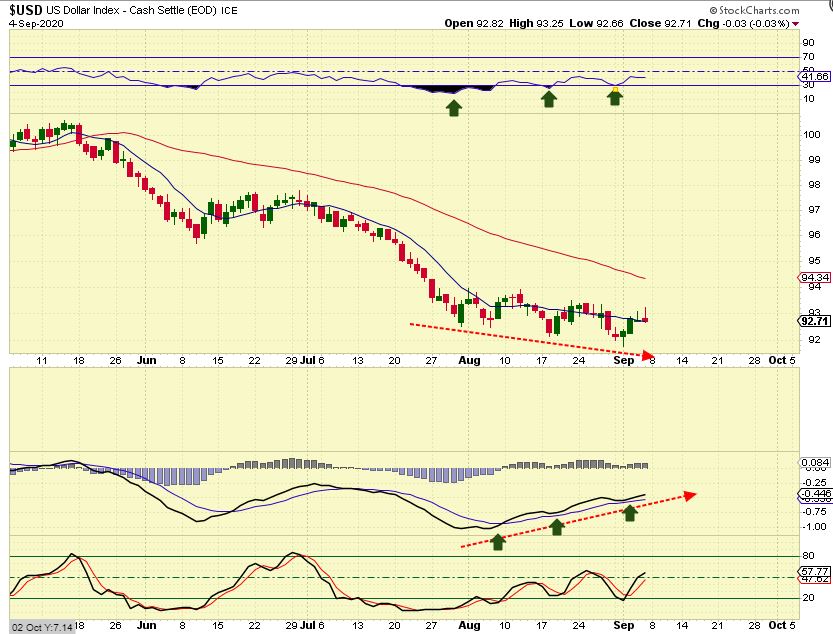Click red dashed arrowhead below price candles

(648, 355)
